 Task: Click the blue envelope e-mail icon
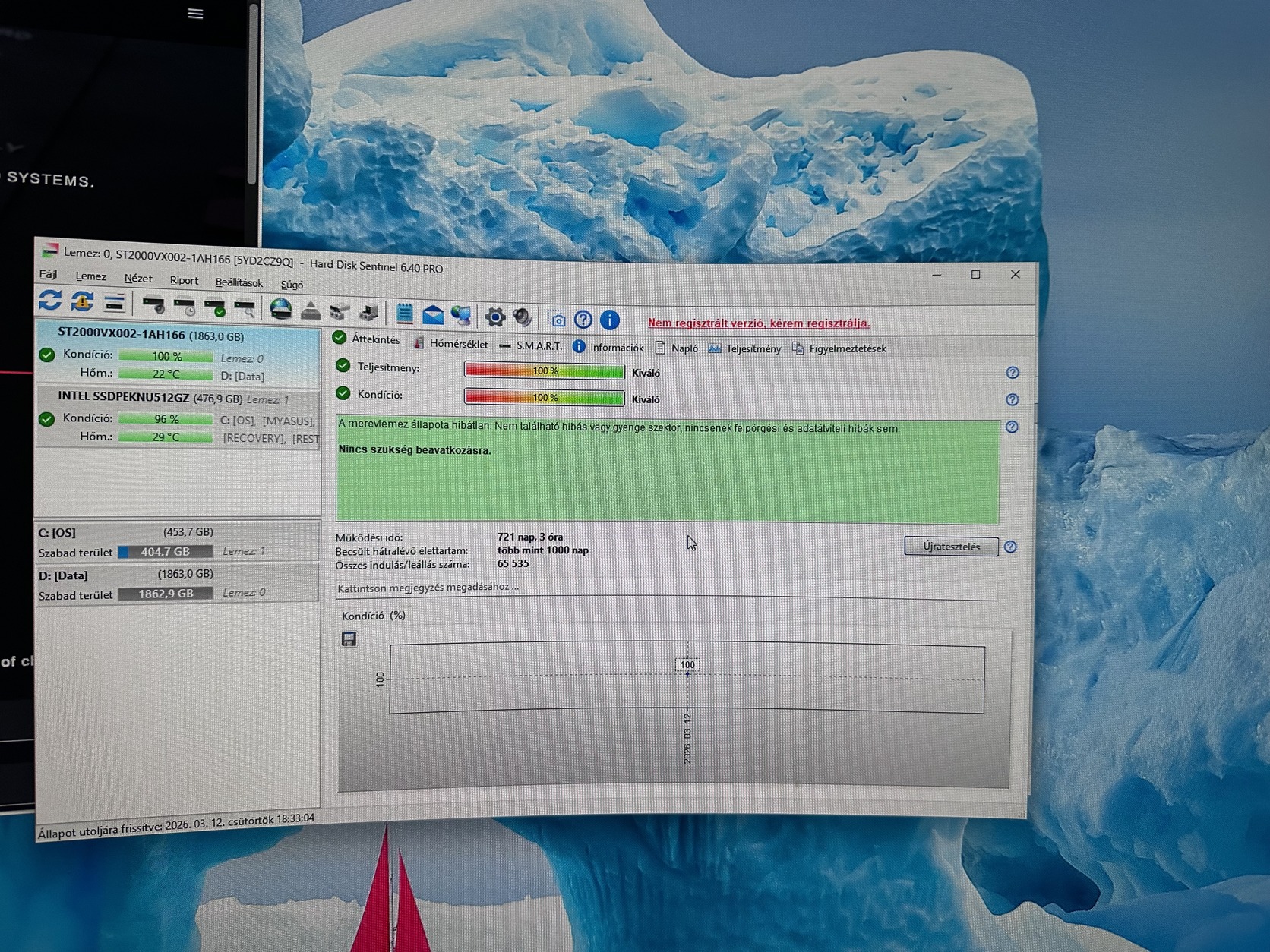pos(433,314)
